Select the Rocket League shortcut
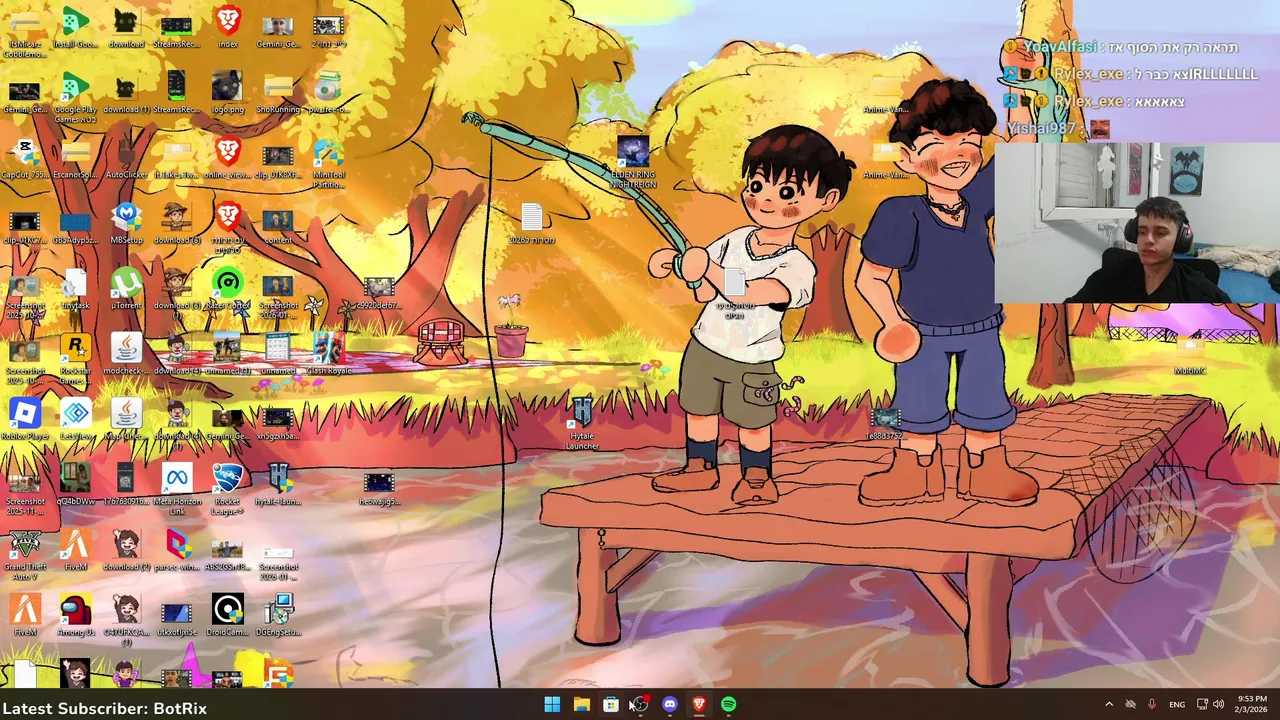The image size is (1280, 720). coord(228,490)
